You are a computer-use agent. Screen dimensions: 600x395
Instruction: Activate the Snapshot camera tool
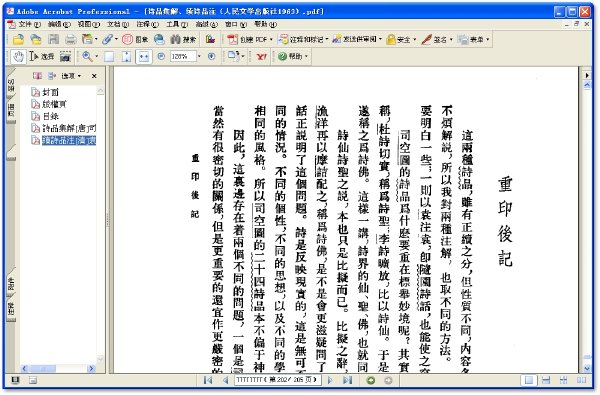click(66, 57)
